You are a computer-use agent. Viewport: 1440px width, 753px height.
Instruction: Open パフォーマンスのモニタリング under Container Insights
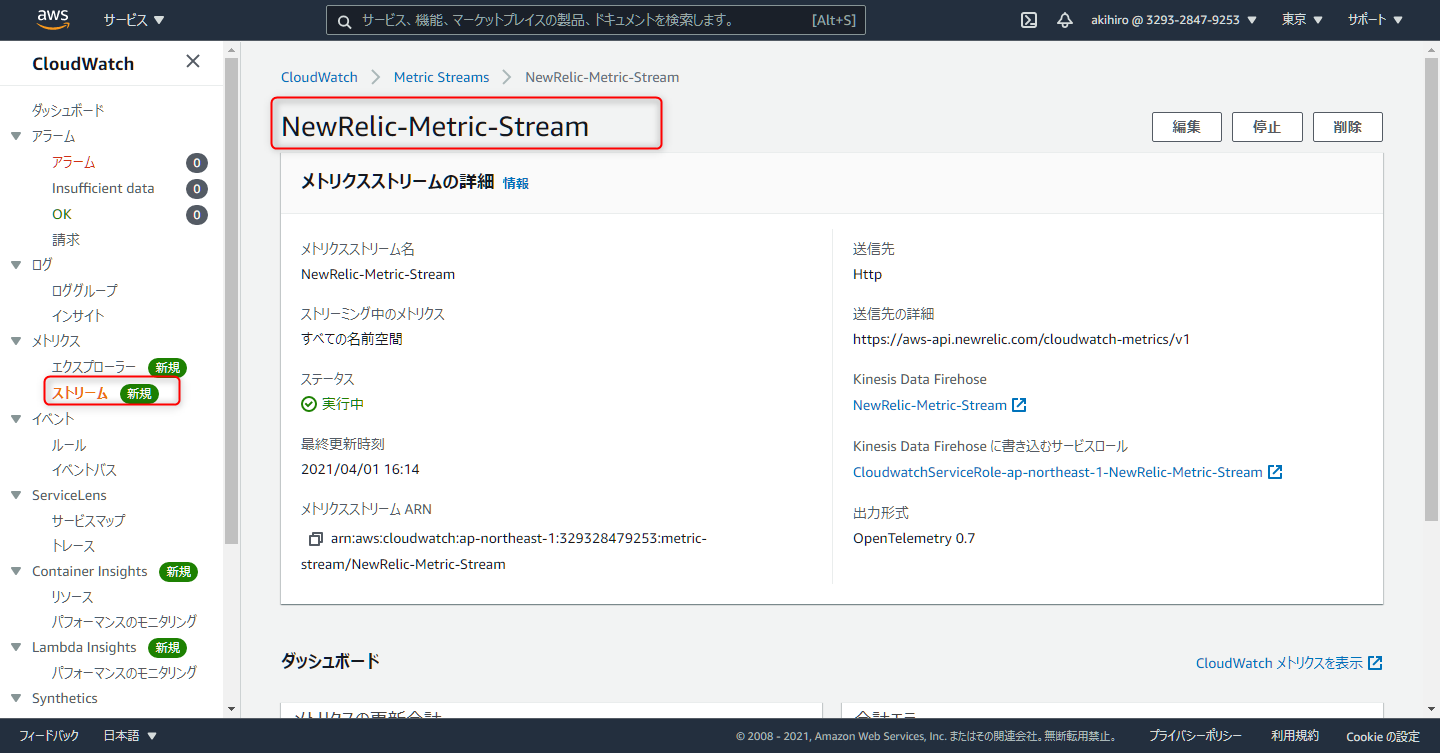(124, 622)
